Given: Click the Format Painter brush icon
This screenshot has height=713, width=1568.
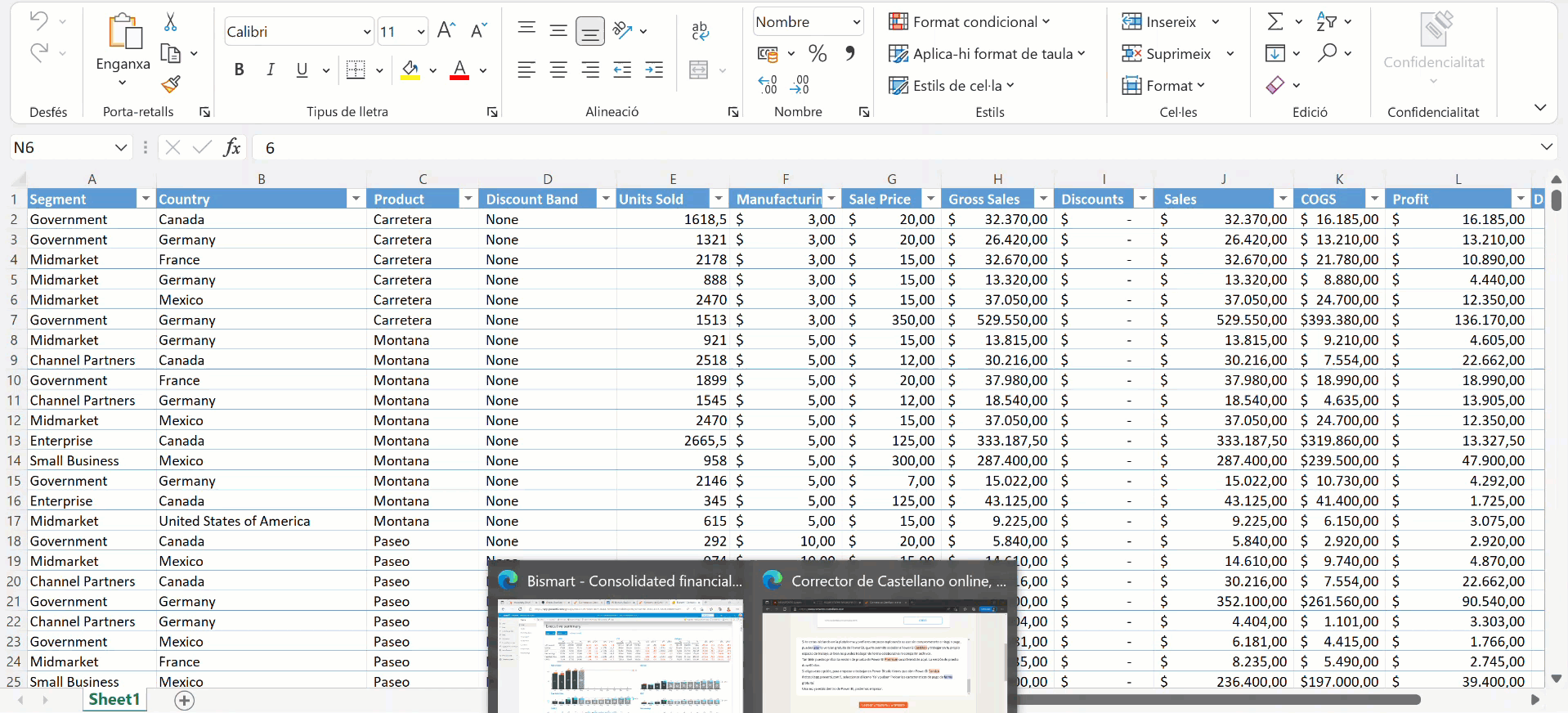Looking at the screenshot, I should [170, 84].
